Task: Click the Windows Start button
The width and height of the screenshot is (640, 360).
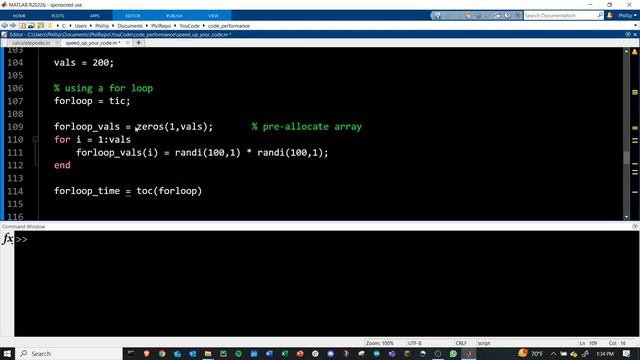Action: click(x=7, y=353)
